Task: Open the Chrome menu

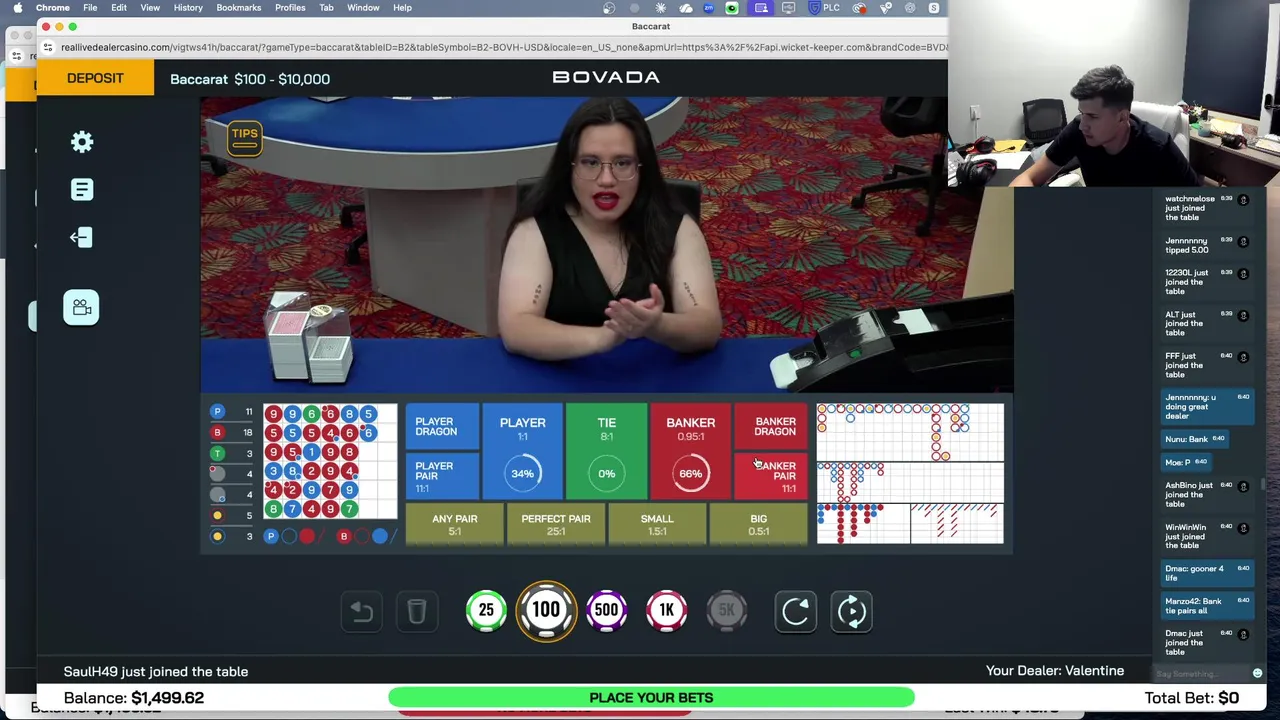Action: tap(53, 8)
